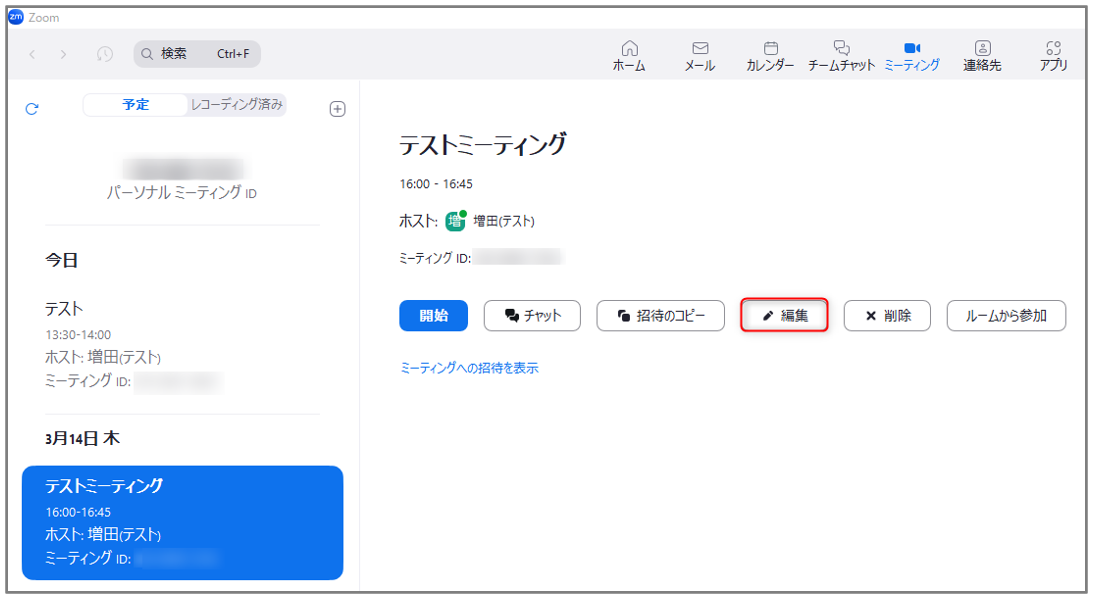The image size is (1094, 602).
Task: Click the Zoom logo in title bar
Action: (16, 17)
